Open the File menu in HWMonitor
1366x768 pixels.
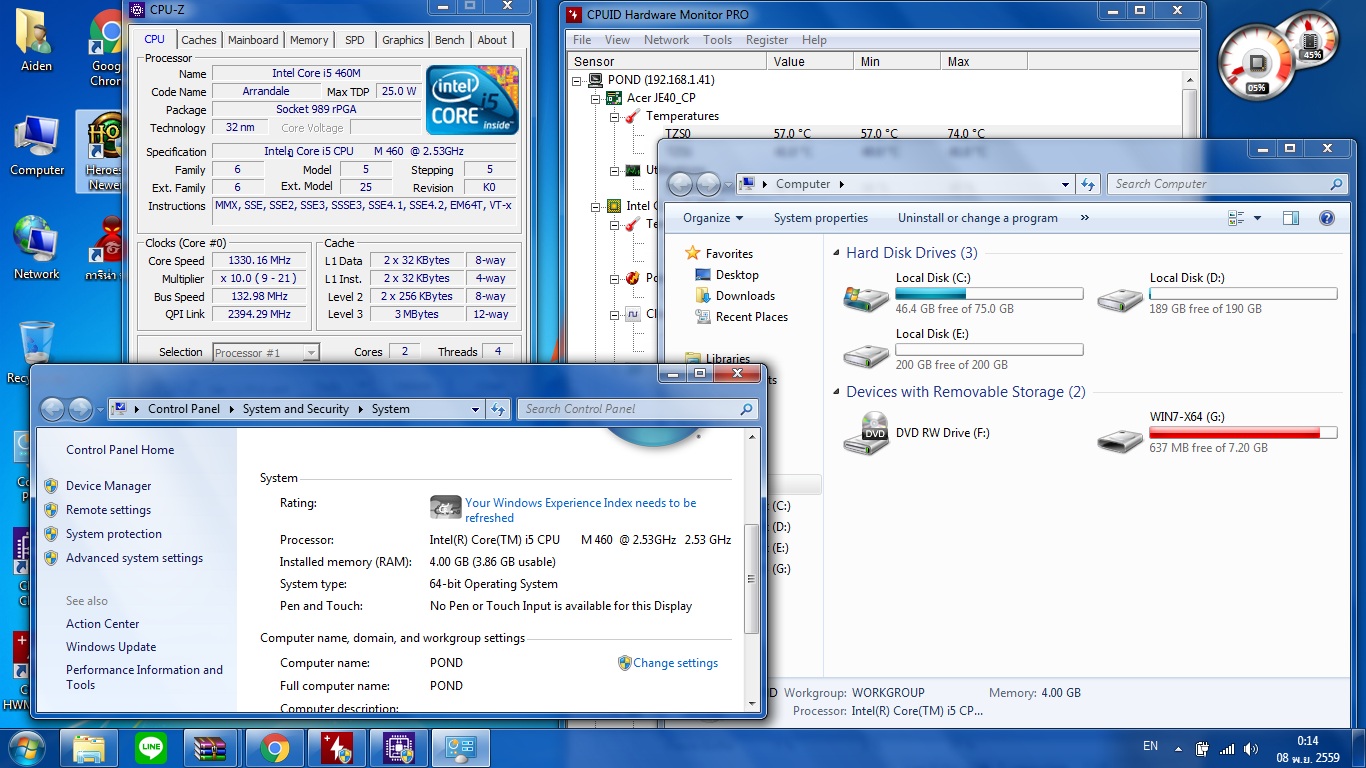pos(582,40)
